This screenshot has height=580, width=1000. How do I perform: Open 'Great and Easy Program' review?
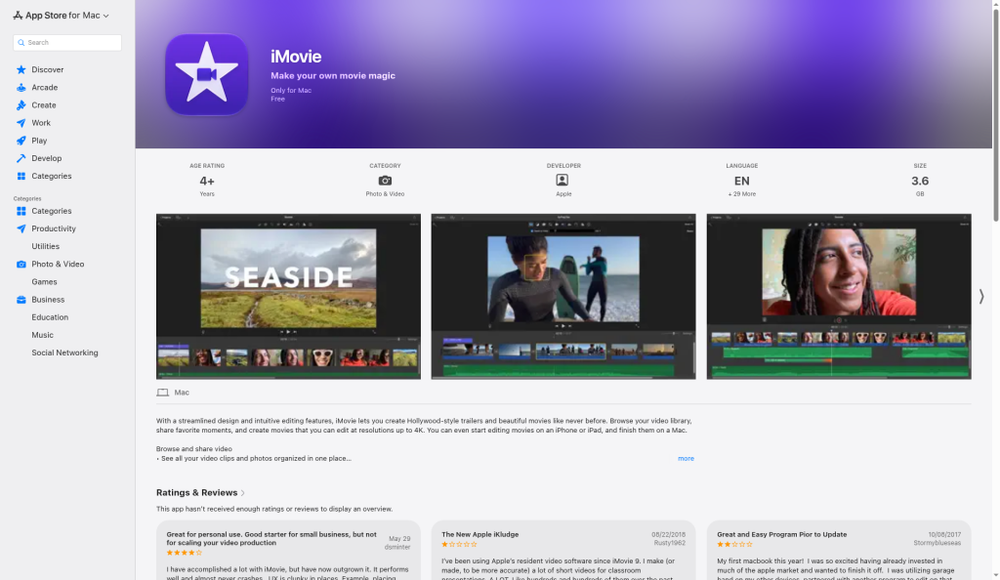point(781,535)
